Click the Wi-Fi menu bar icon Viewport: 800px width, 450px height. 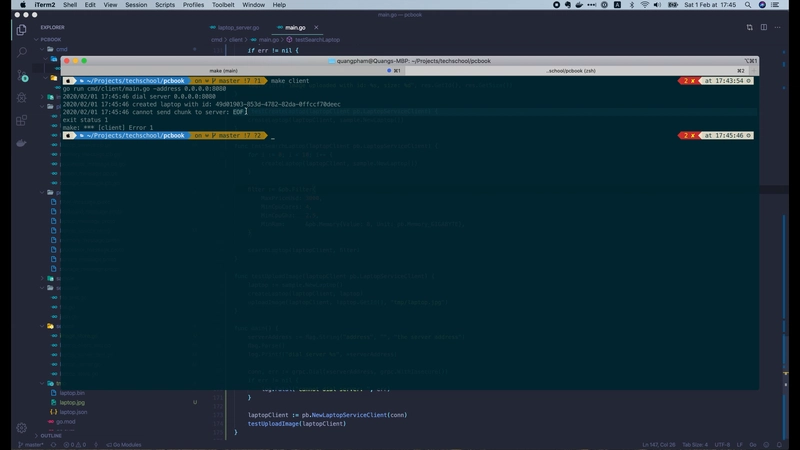coord(644,5)
